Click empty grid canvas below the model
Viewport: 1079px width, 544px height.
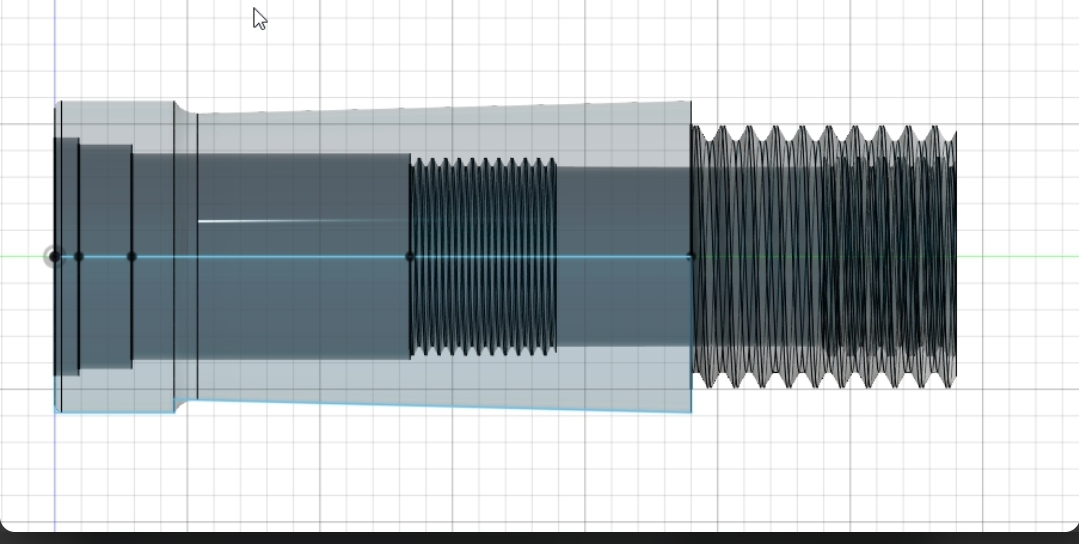(500, 470)
